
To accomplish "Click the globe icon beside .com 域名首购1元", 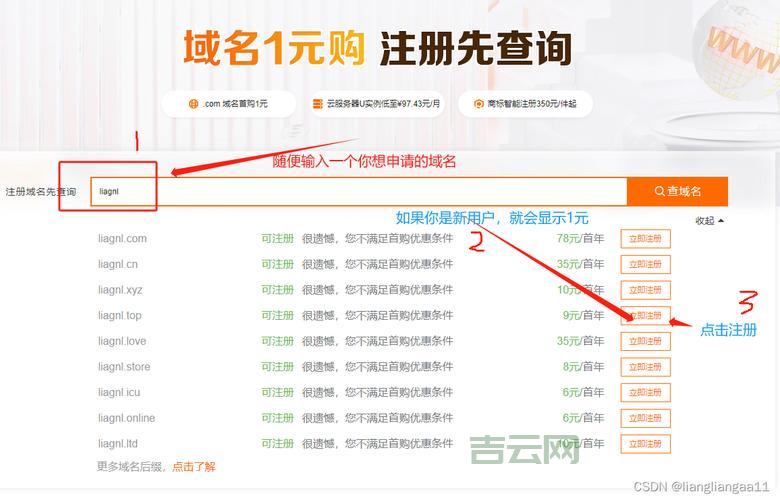I will pyautogui.click(x=194, y=104).
